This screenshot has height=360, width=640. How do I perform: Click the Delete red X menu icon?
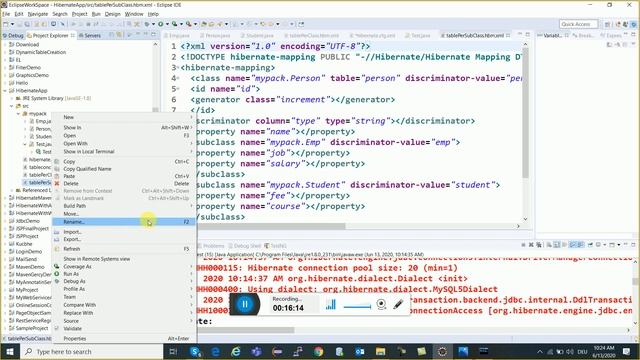tap(57, 184)
